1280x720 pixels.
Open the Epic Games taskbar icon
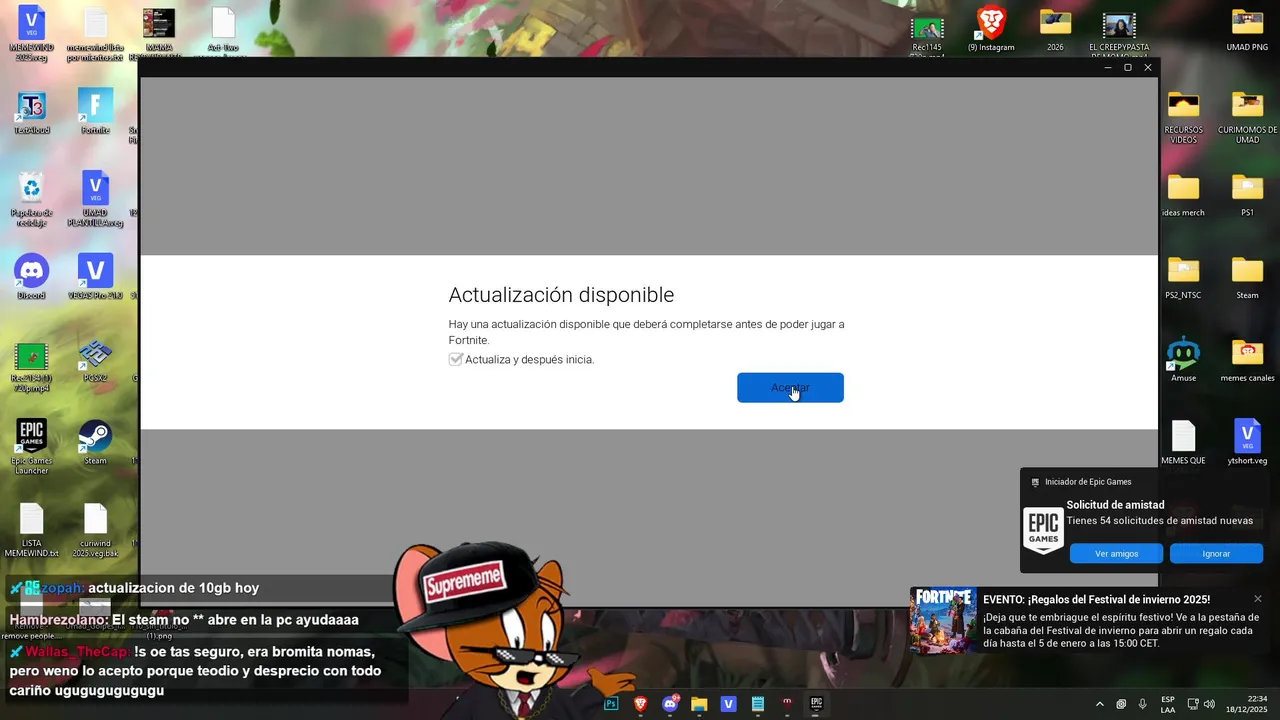tap(816, 704)
